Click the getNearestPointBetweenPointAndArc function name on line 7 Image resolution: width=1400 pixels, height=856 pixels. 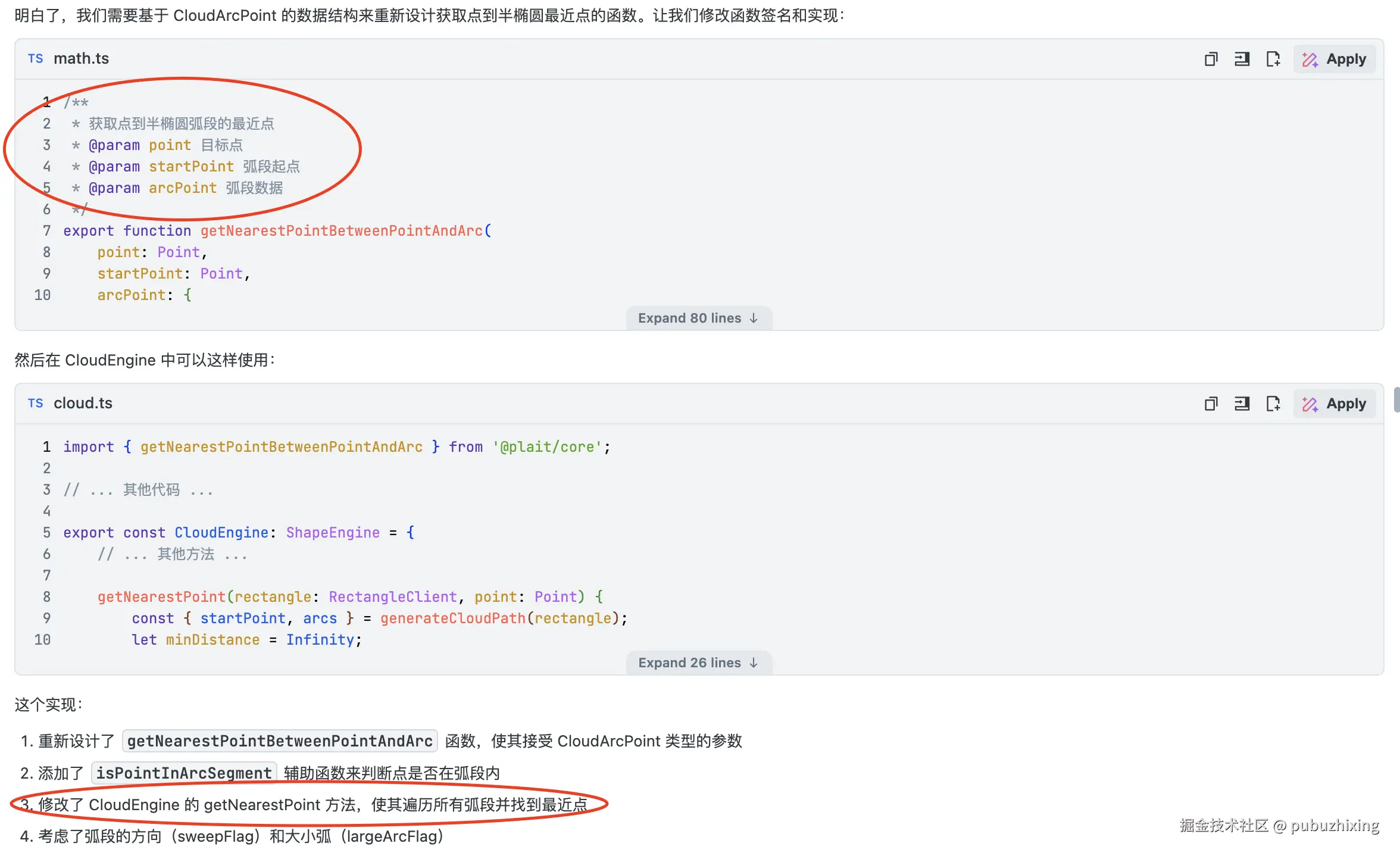[x=342, y=230]
